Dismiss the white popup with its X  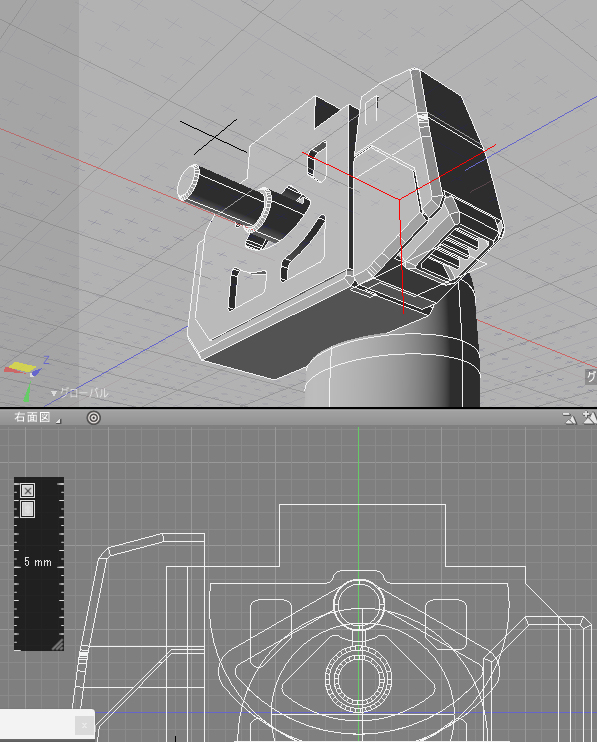tap(84, 725)
